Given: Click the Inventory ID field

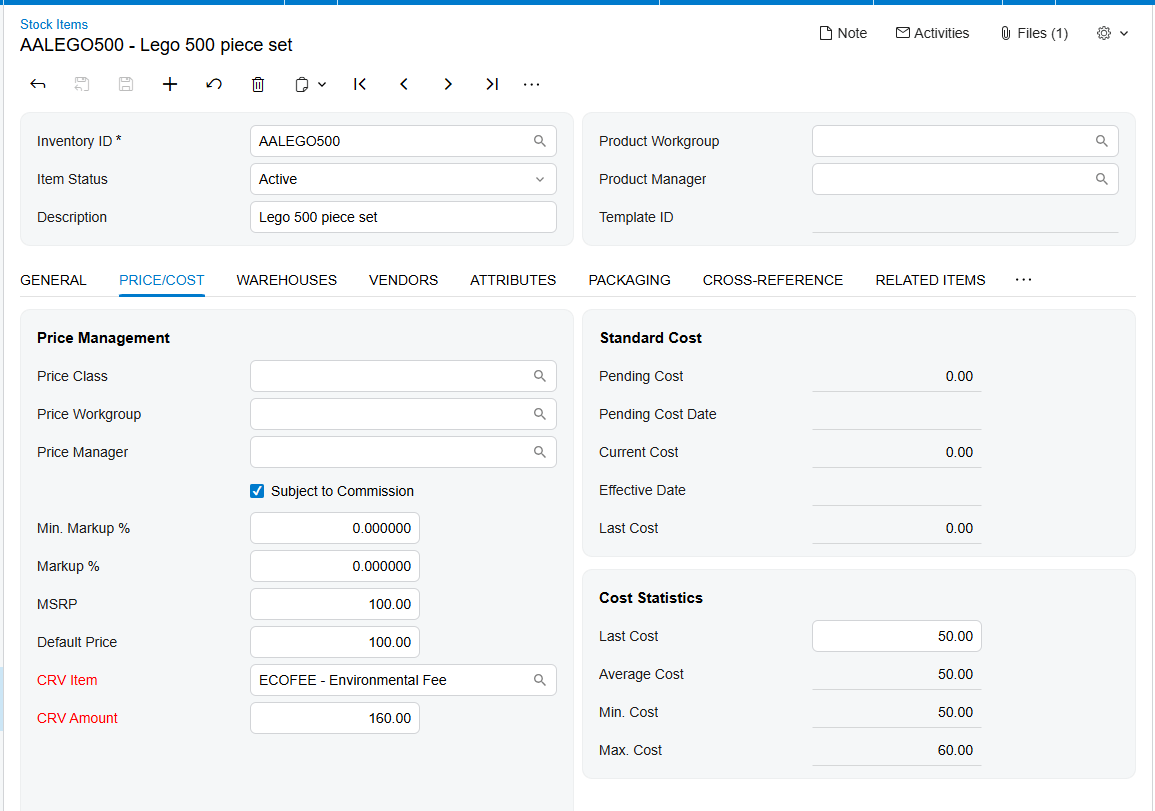Looking at the screenshot, I should 403,141.
